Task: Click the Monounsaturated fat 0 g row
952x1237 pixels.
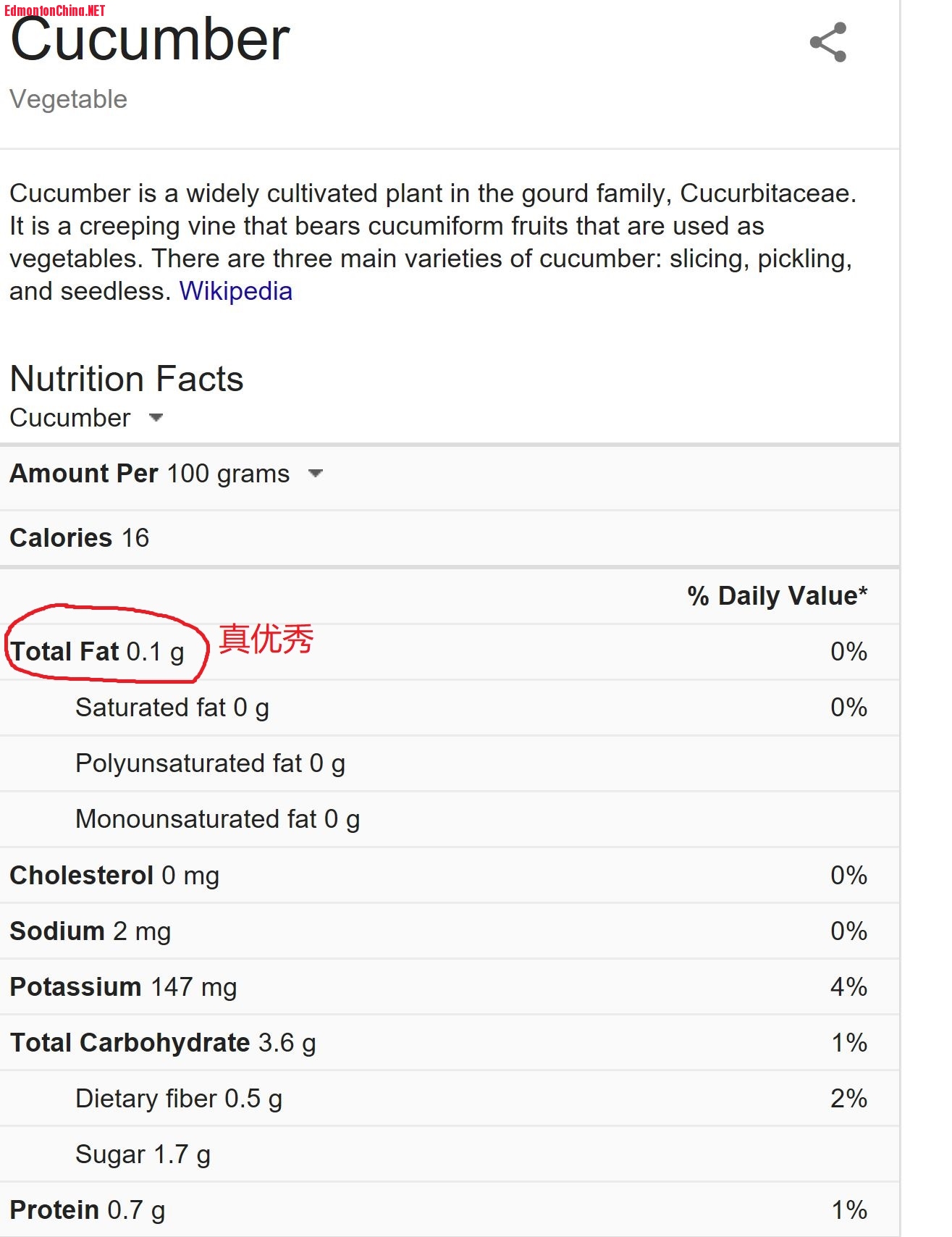Action: (450, 819)
